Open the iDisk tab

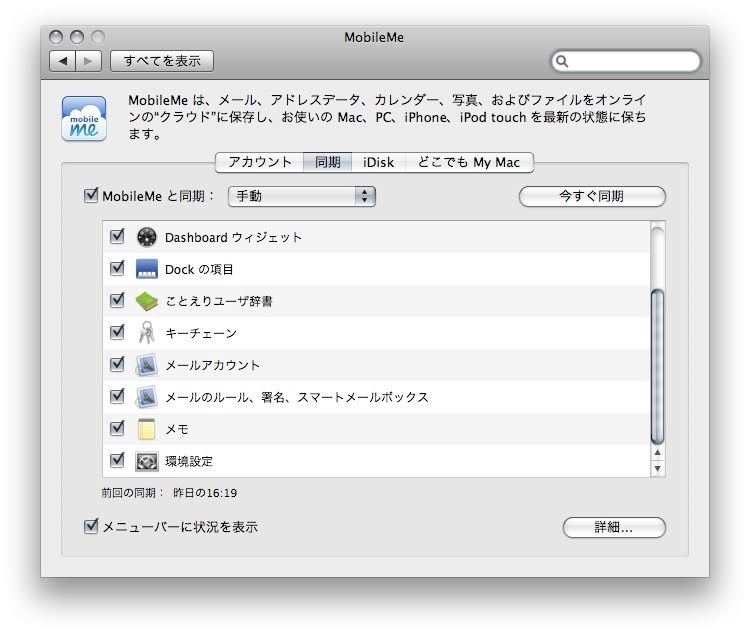(378, 163)
